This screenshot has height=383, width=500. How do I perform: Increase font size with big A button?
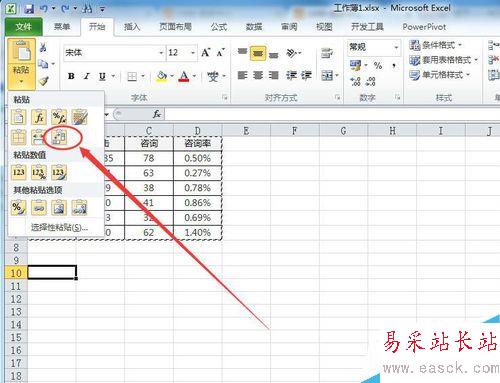[x=205, y=53]
